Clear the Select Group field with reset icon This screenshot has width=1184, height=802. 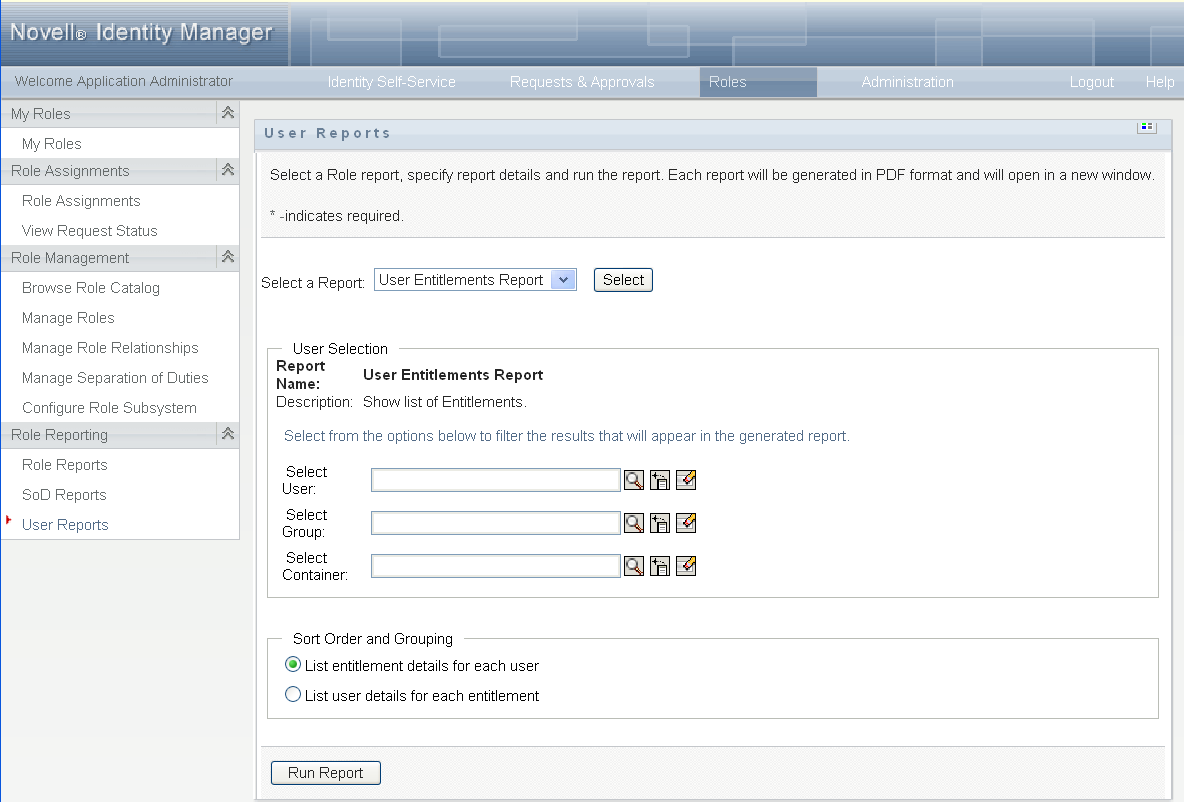pyautogui.click(x=686, y=523)
